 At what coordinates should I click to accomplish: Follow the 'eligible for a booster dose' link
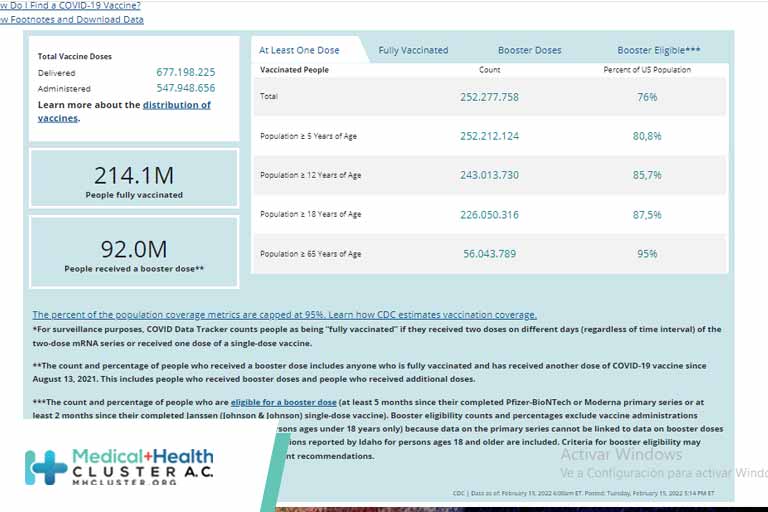point(284,402)
